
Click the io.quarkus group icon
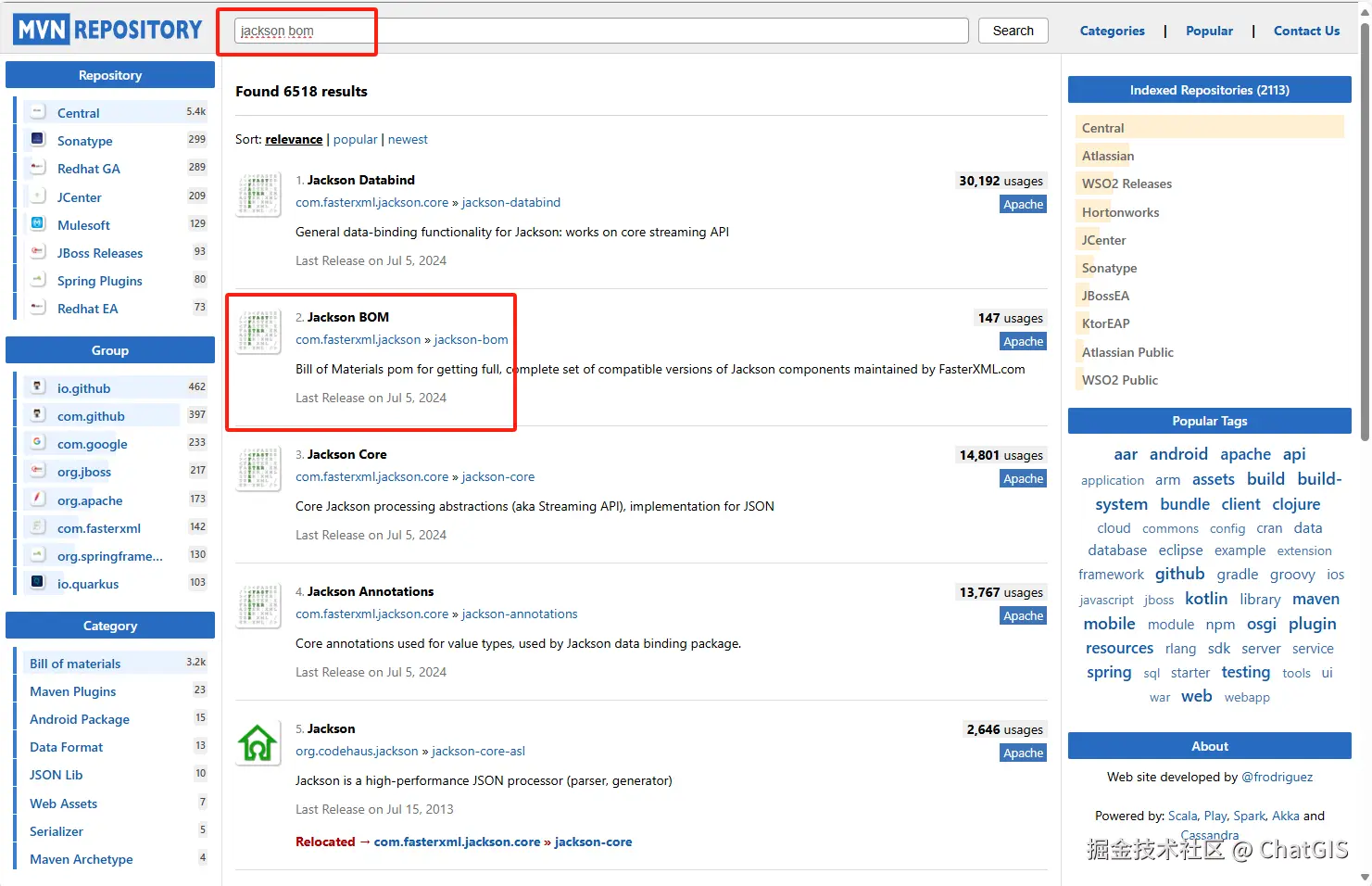[38, 583]
